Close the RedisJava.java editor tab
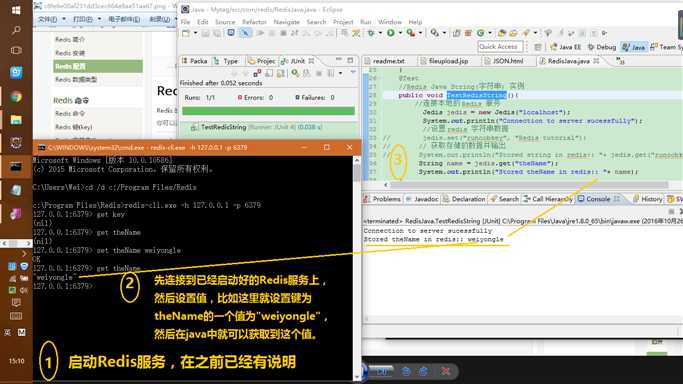683x384 pixels. point(596,61)
